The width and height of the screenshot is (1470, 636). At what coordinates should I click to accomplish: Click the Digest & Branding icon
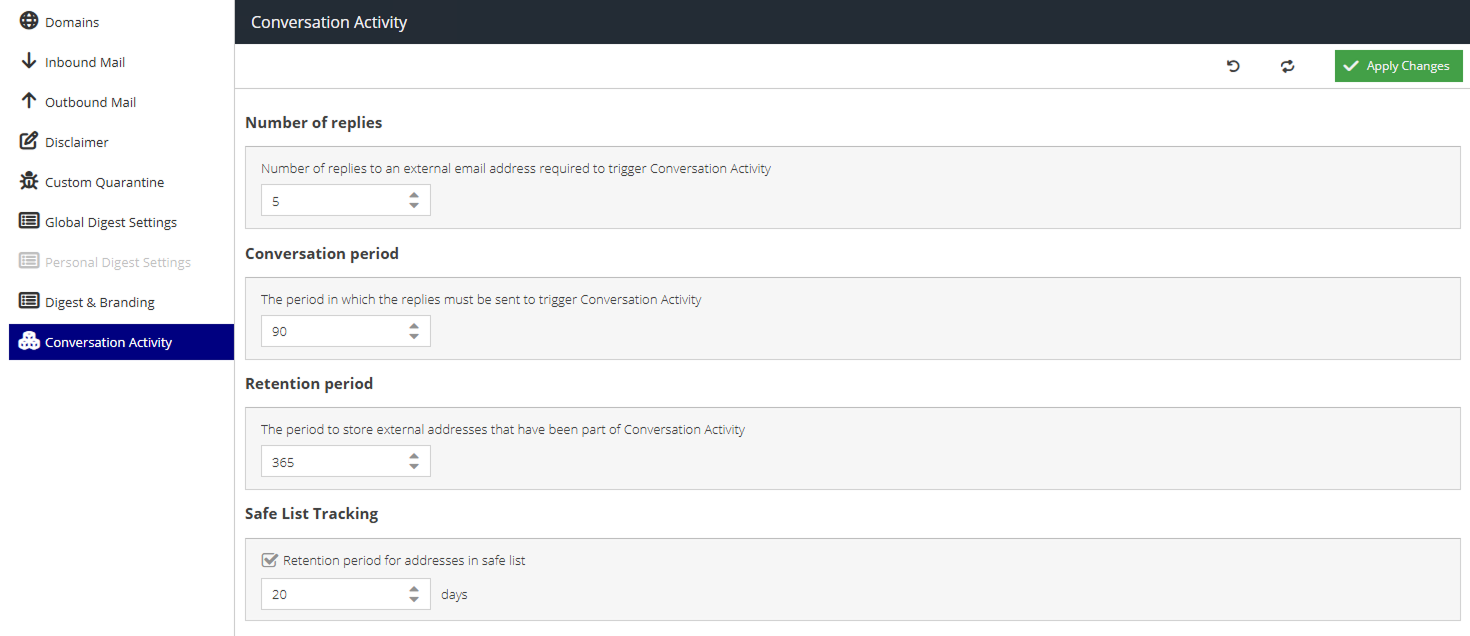point(29,301)
